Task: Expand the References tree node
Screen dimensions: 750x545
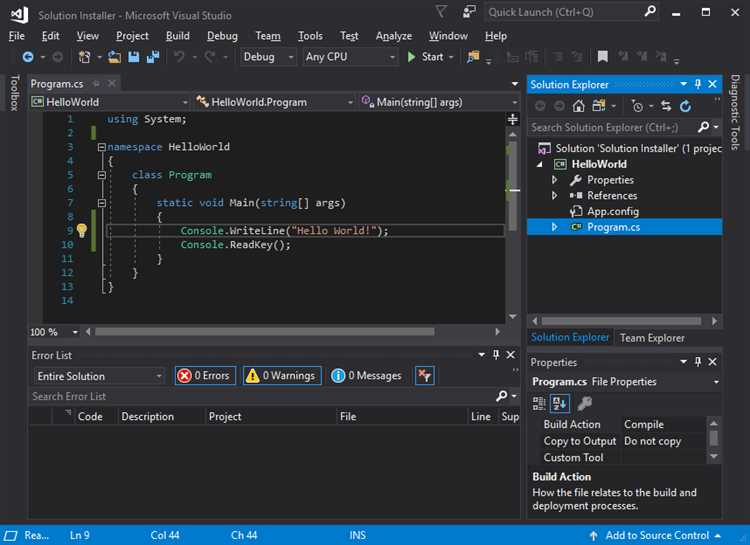Action: click(x=554, y=196)
